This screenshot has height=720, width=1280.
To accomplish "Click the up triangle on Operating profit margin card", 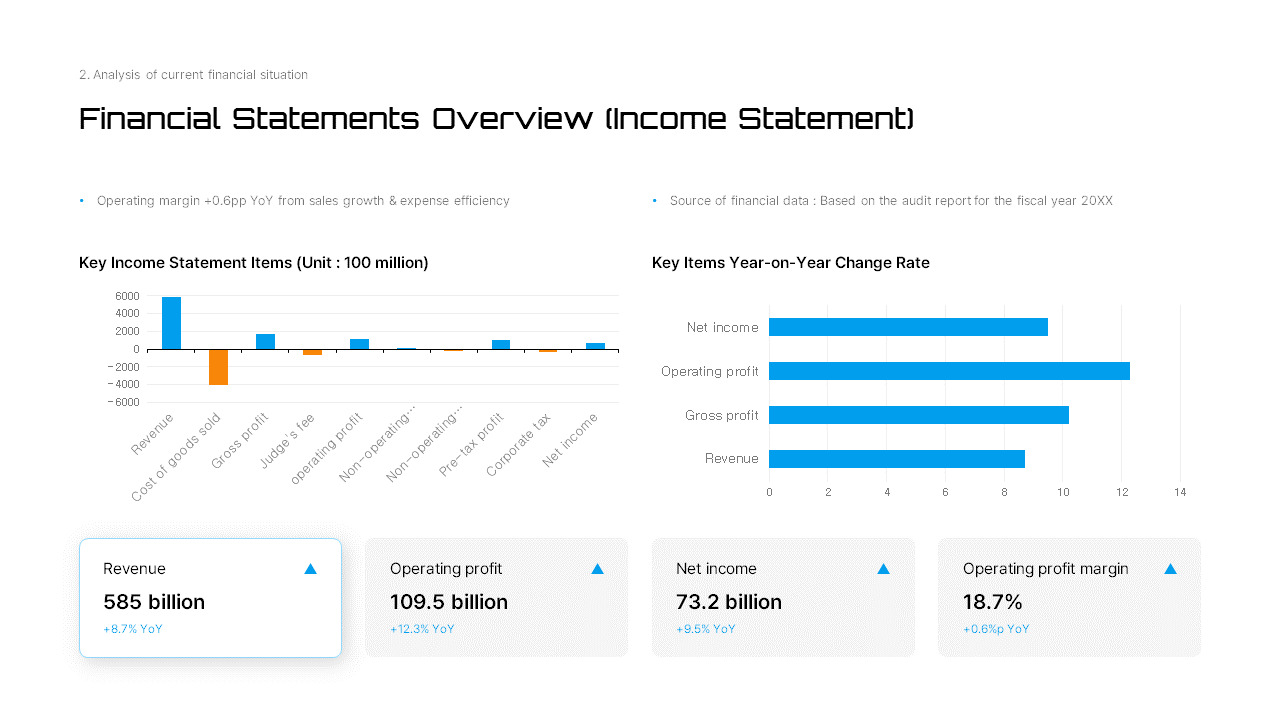I will [x=1170, y=569].
